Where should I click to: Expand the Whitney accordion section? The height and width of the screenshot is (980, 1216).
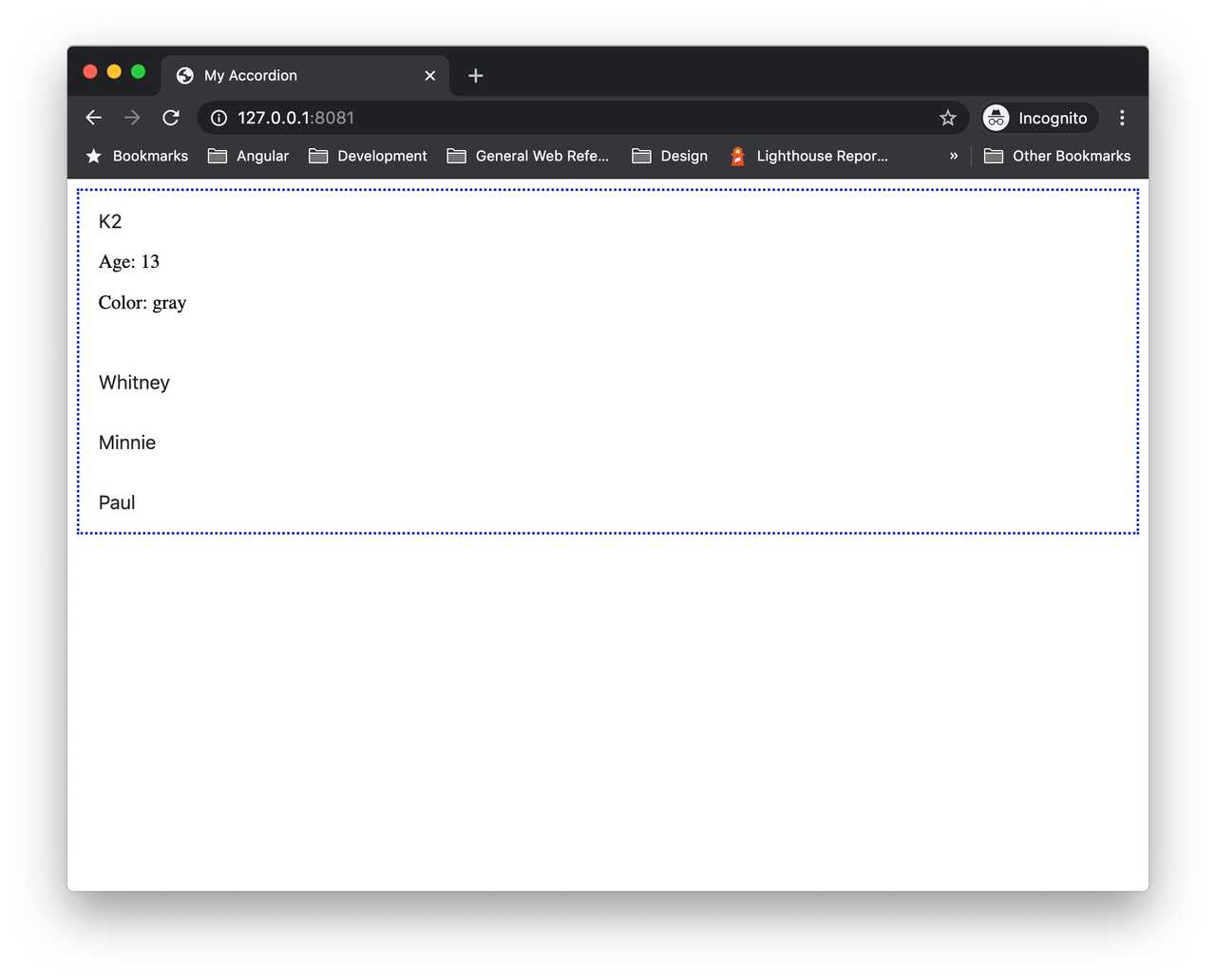(134, 382)
